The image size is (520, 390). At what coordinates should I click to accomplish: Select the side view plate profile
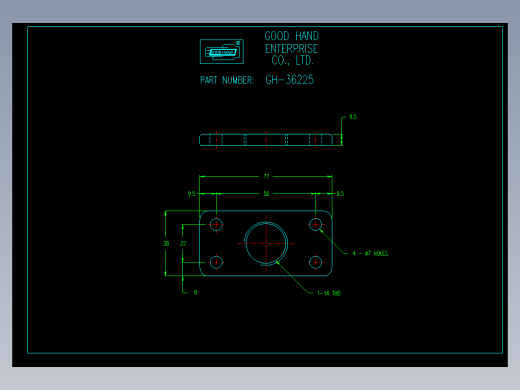pos(266,140)
